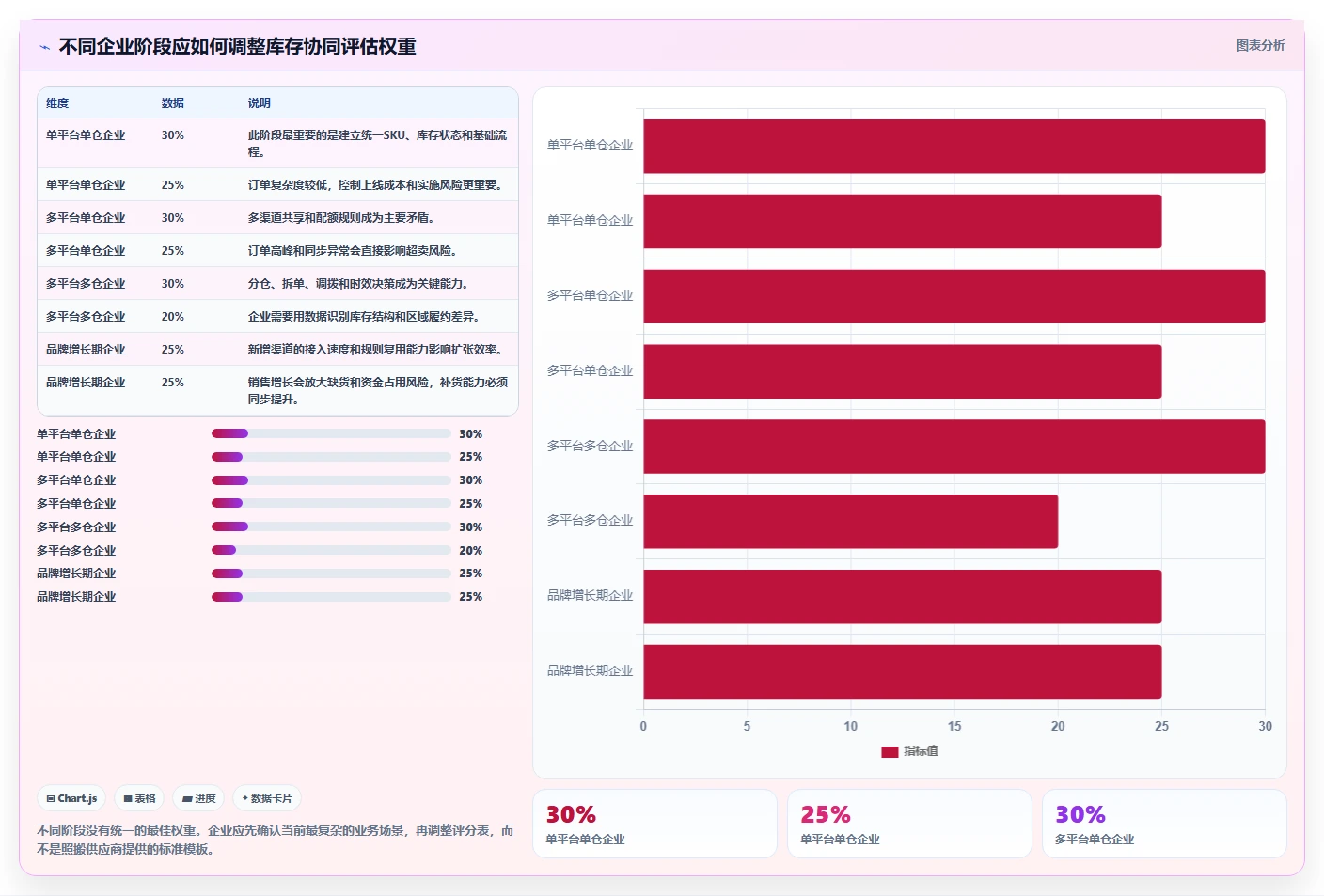The image size is (1324, 896).
Task: Click the 指标值 legend label
Action: tap(921, 751)
